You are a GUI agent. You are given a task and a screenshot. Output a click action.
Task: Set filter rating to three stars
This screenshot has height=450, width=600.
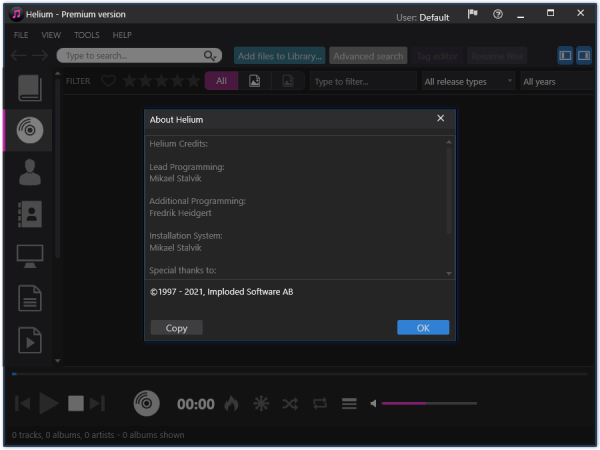click(x=162, y=81)
